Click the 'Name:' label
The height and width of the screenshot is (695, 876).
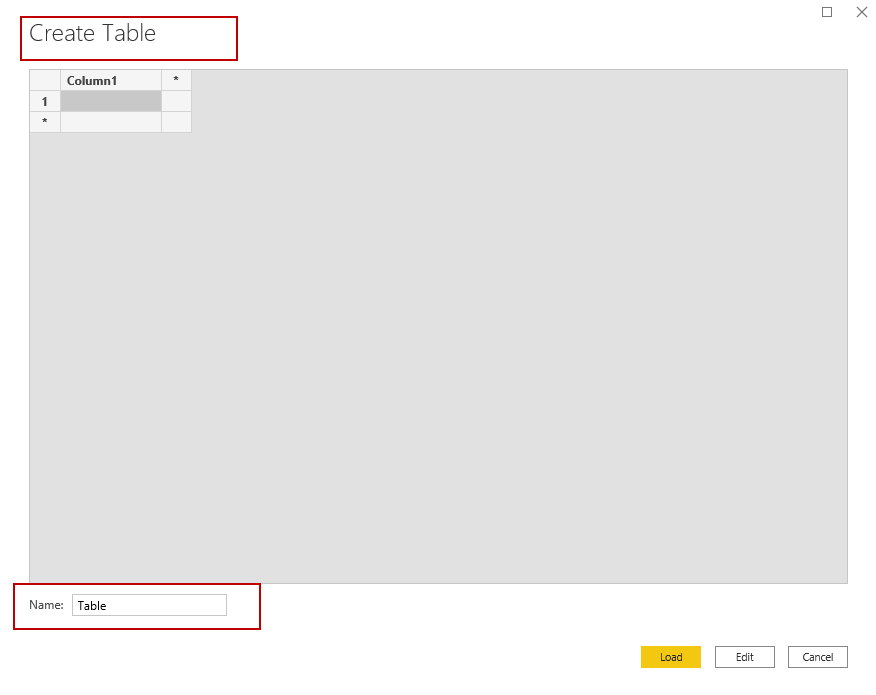pyautogui.click(x=46, y=605)
